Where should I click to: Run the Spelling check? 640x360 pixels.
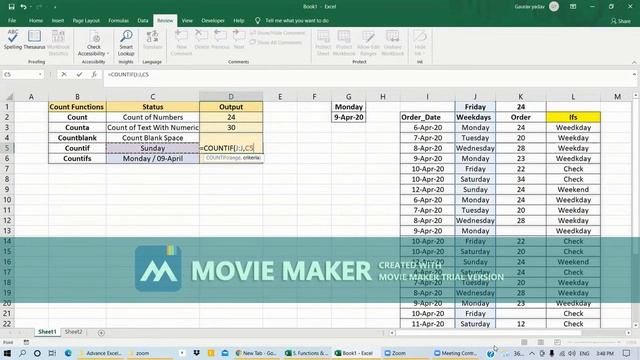point(13,40)
